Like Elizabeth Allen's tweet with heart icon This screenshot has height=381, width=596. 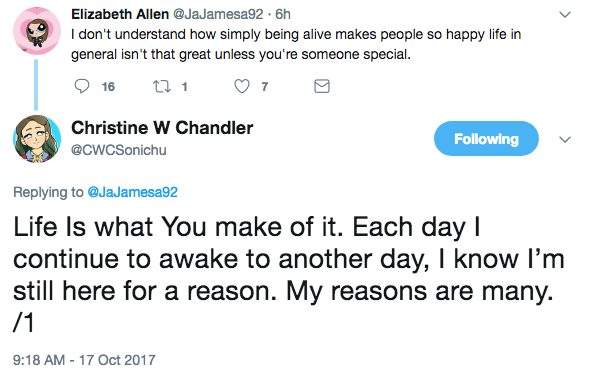242,86
